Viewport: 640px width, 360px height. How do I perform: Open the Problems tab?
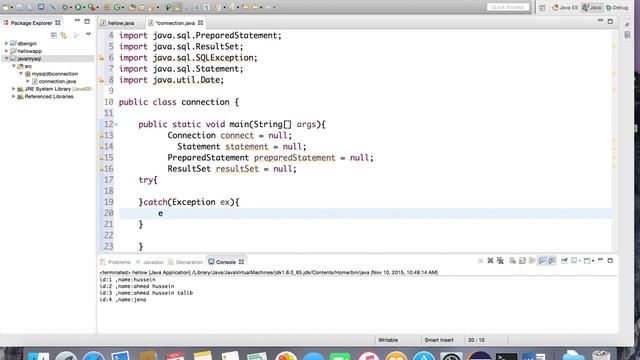point(116,262)
